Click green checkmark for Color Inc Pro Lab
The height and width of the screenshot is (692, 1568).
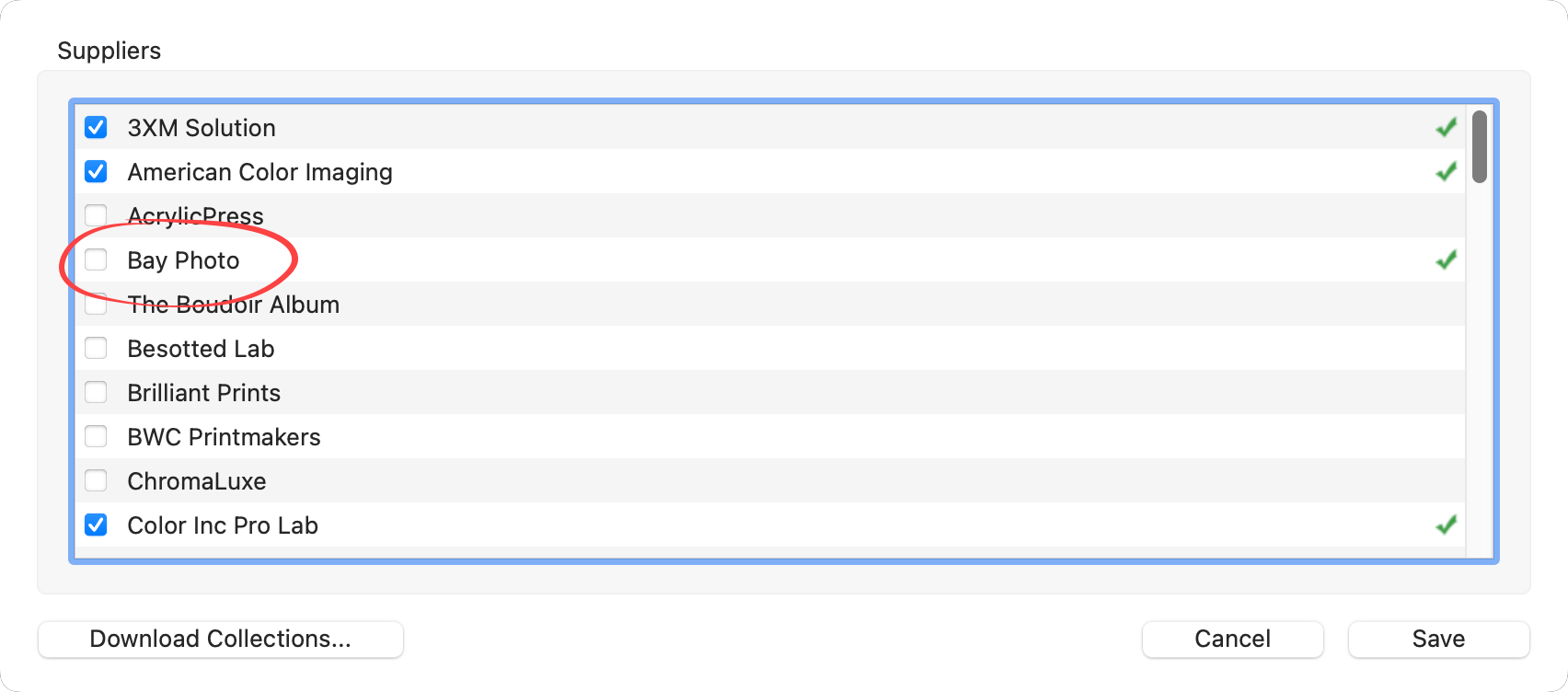click(1446, 525)
